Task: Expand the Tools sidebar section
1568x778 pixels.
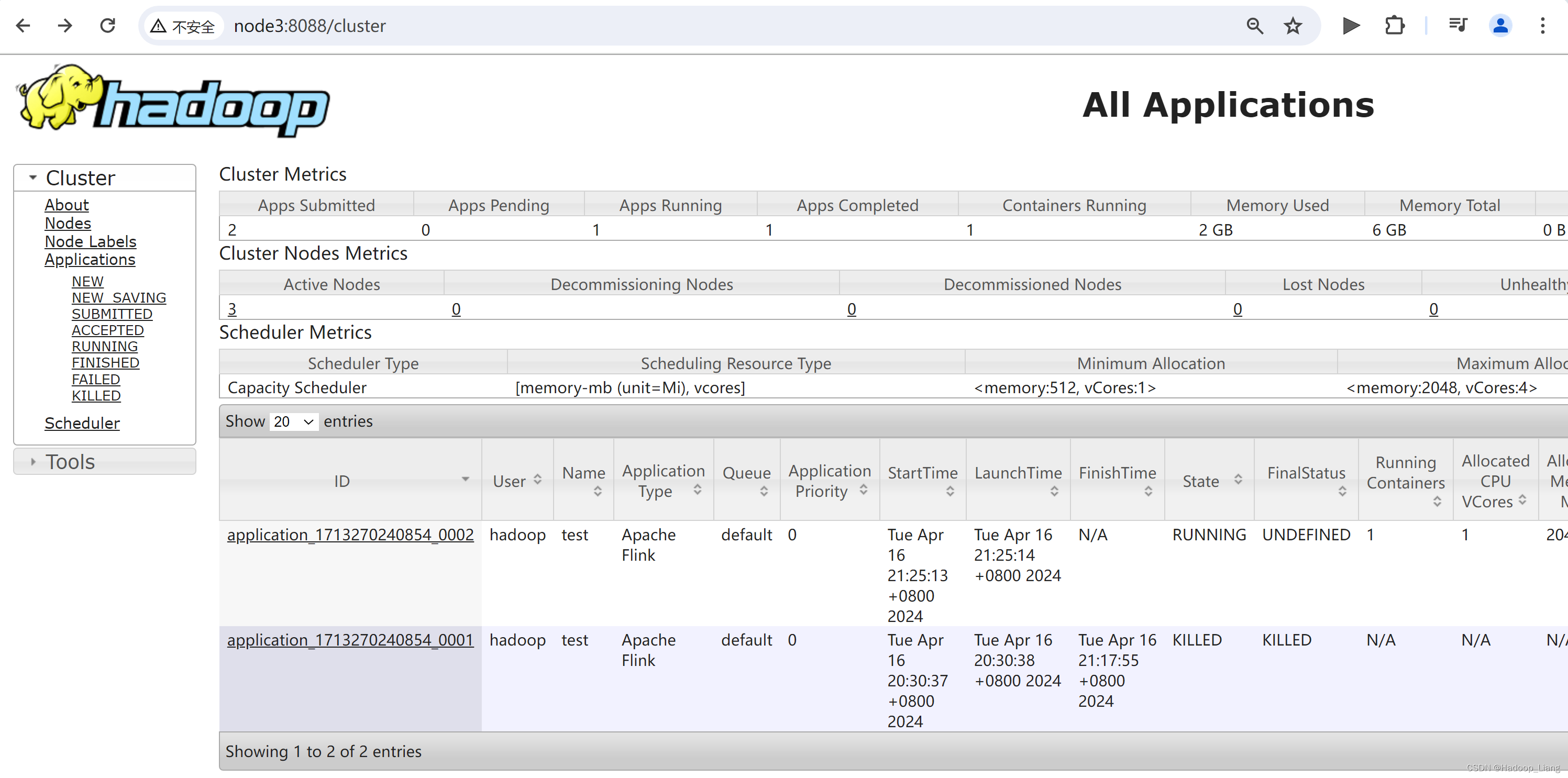Action: point(71,462)
